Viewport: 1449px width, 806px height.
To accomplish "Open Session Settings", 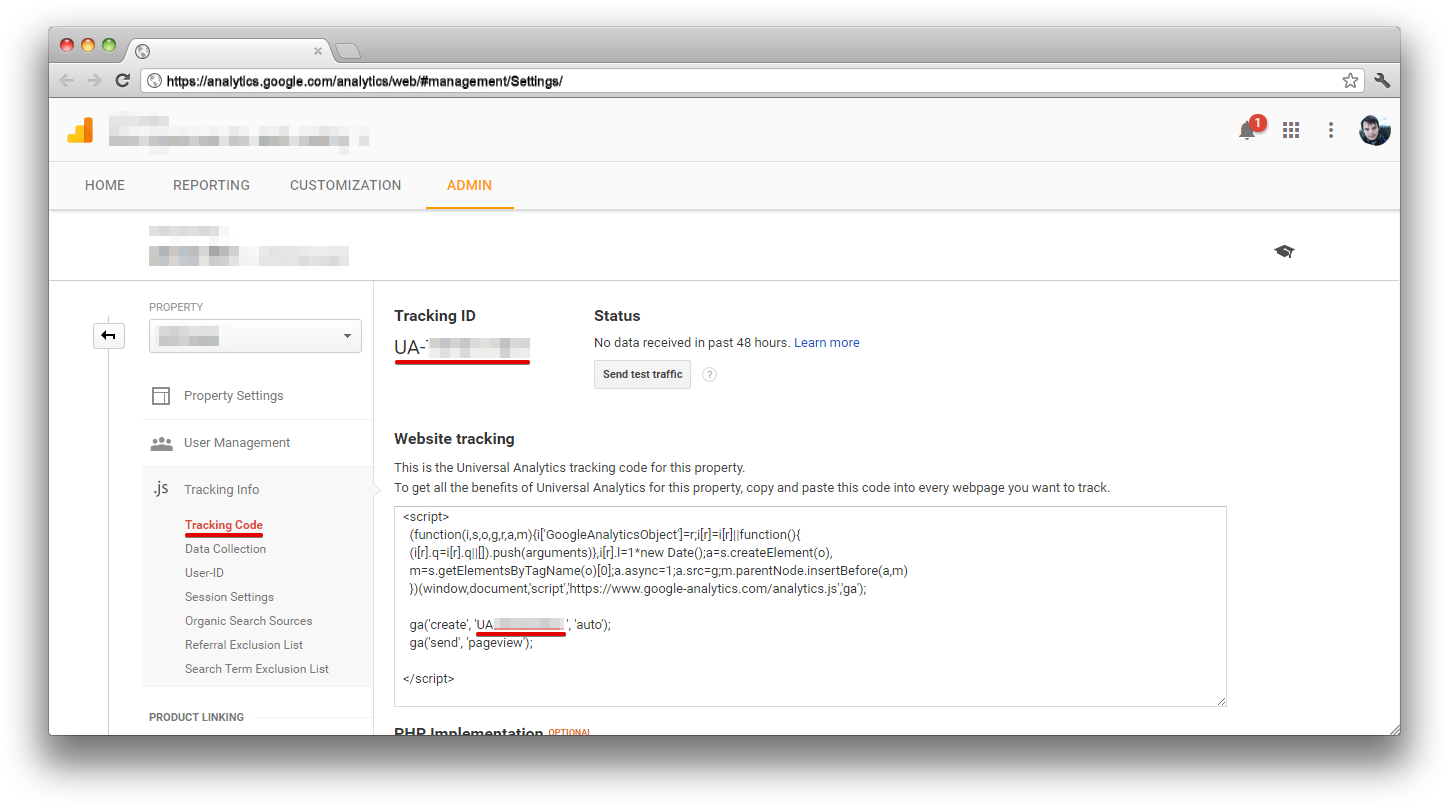I will [x=229, y=597].
